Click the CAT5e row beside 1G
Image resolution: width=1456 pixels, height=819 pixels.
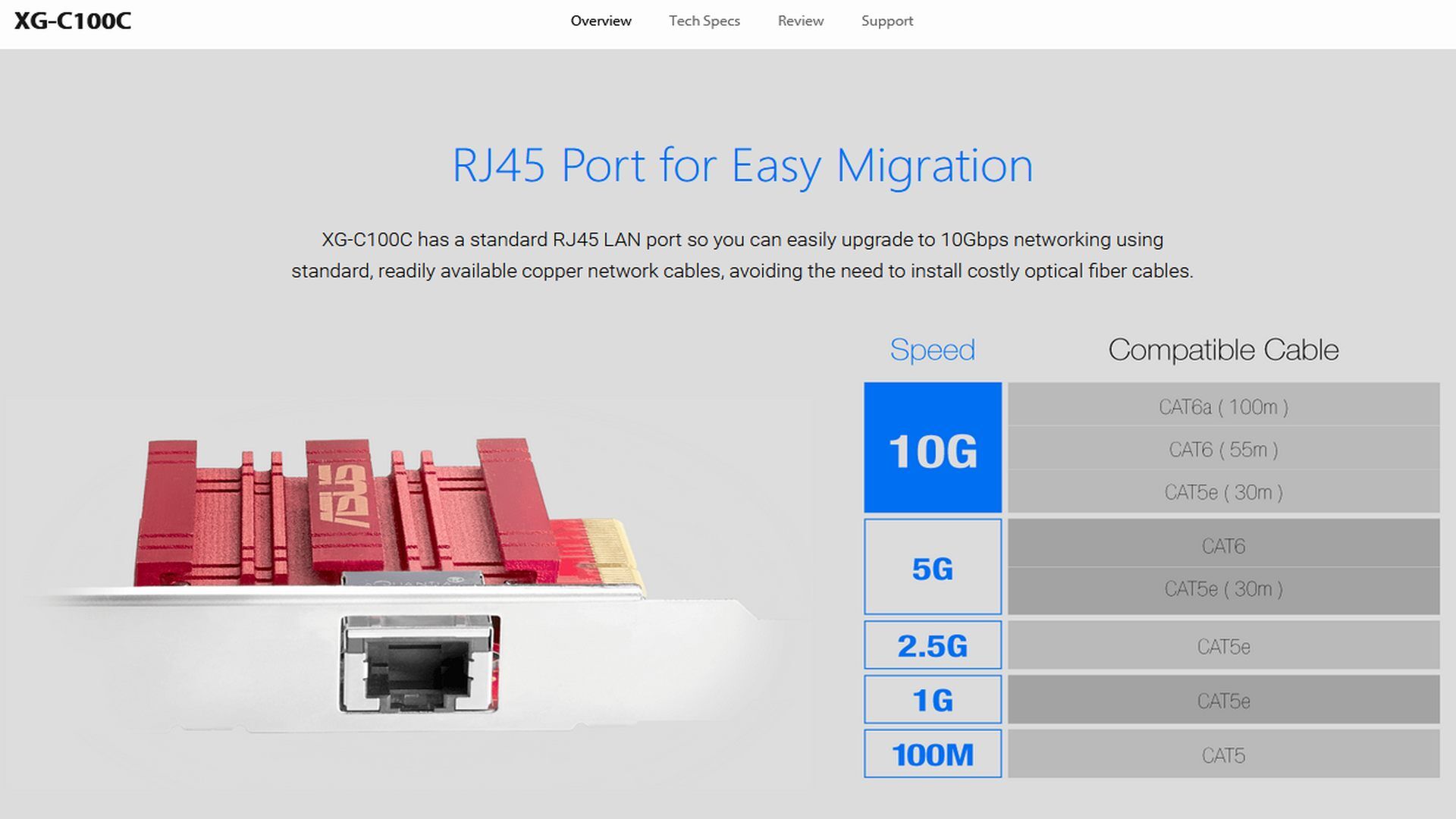point(1223,699)
